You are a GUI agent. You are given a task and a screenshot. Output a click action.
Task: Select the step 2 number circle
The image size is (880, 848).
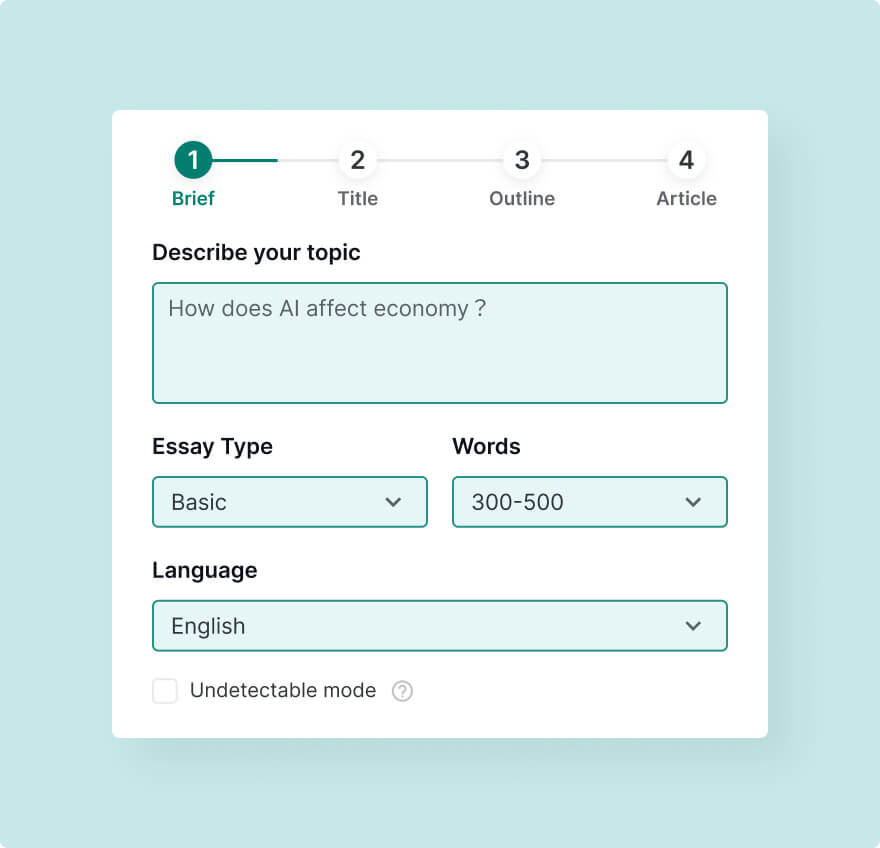tap(358, 160)
